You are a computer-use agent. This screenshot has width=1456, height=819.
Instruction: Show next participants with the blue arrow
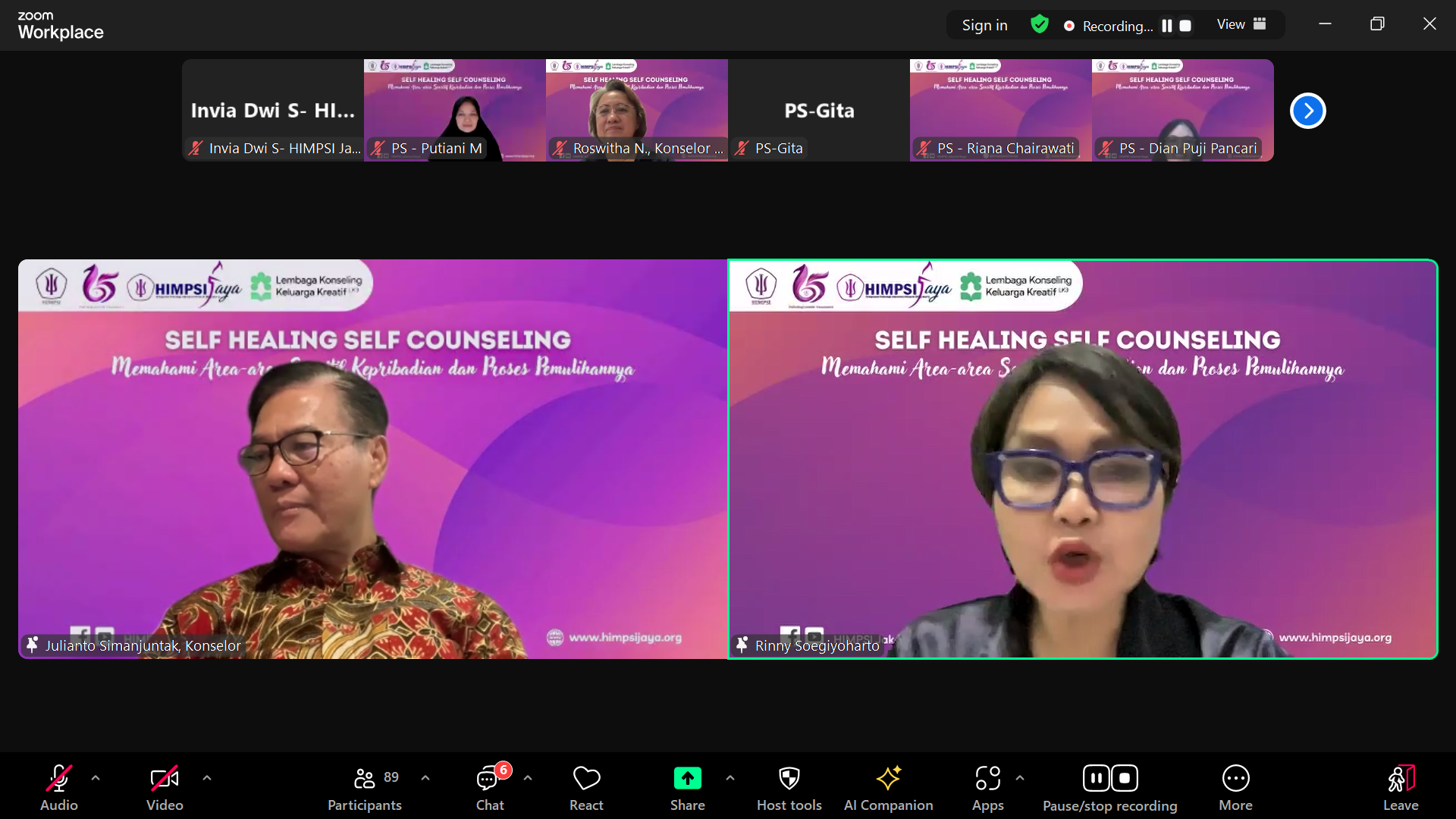click(1307, 111)
